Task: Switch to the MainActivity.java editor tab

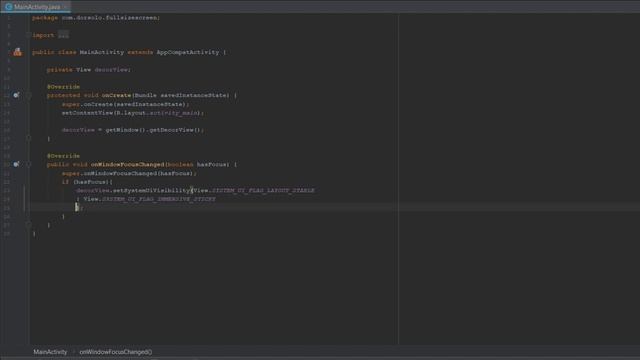Action: click(36, 7)
